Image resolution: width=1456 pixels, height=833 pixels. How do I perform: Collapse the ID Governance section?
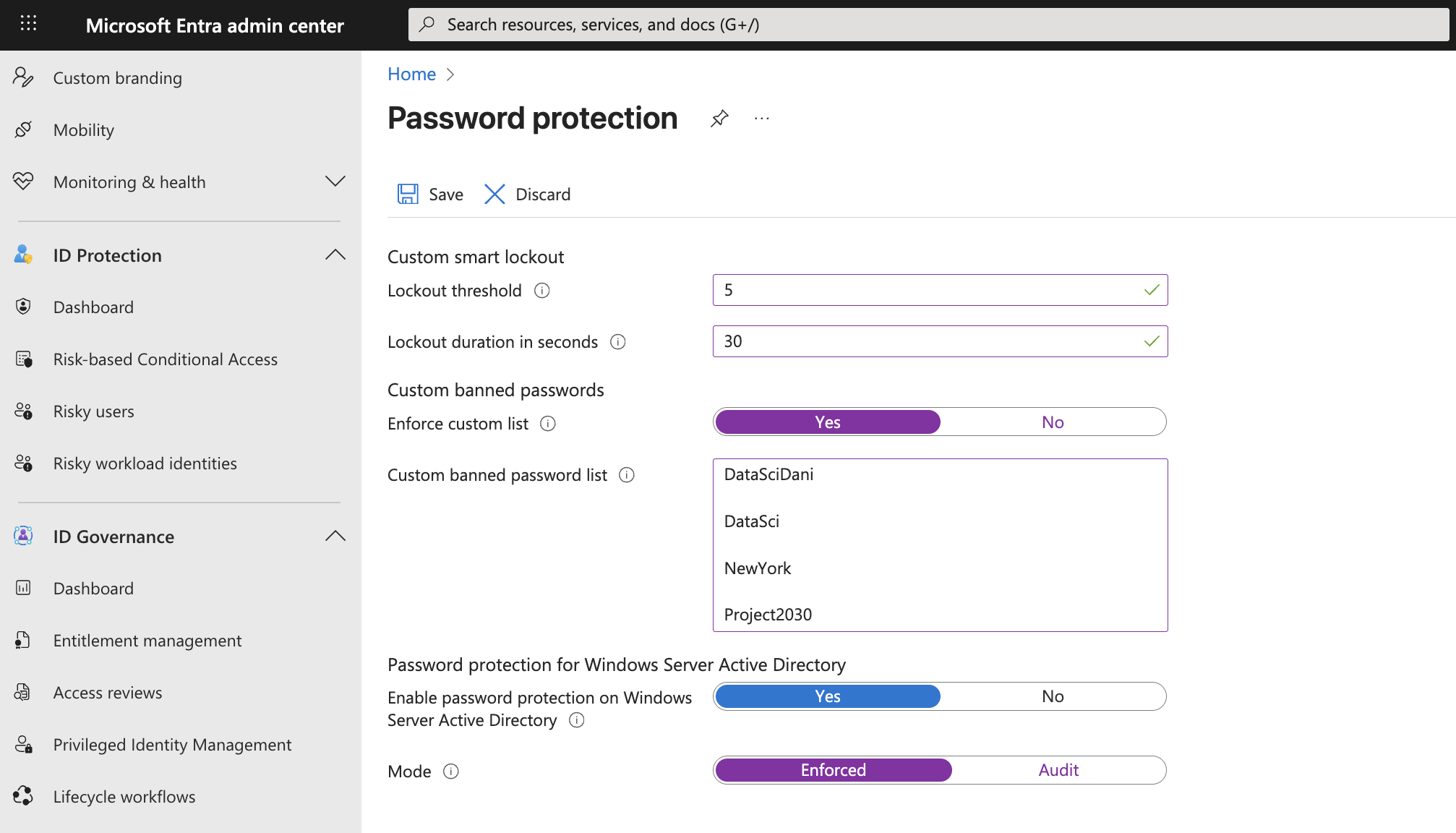tap(335, 536)
